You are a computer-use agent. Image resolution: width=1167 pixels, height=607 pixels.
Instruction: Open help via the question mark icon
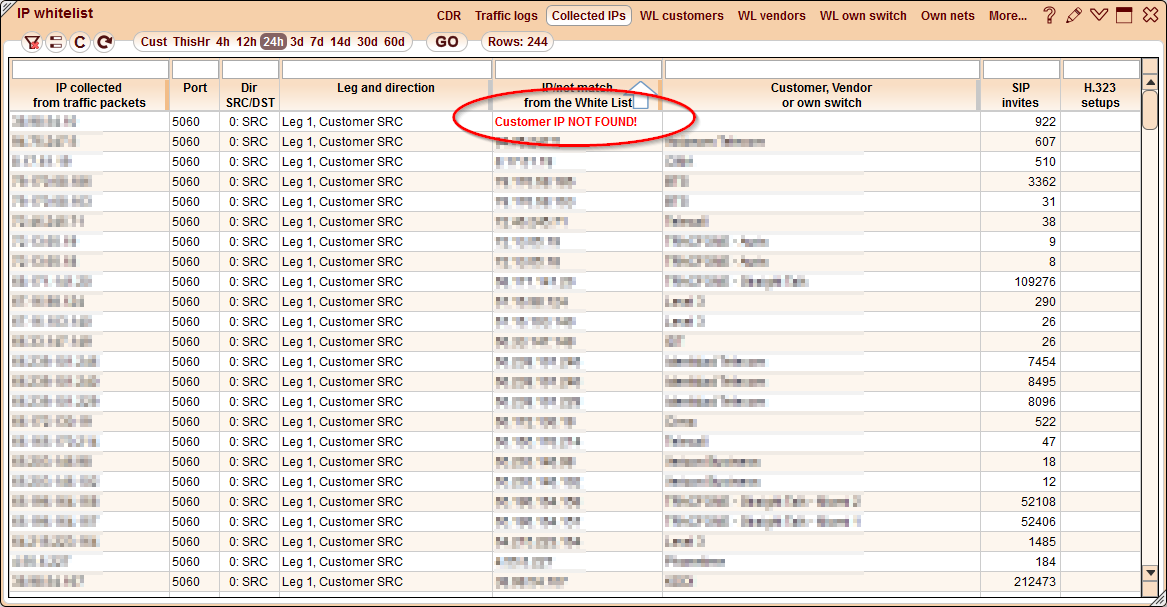(x=1048, y=14)
